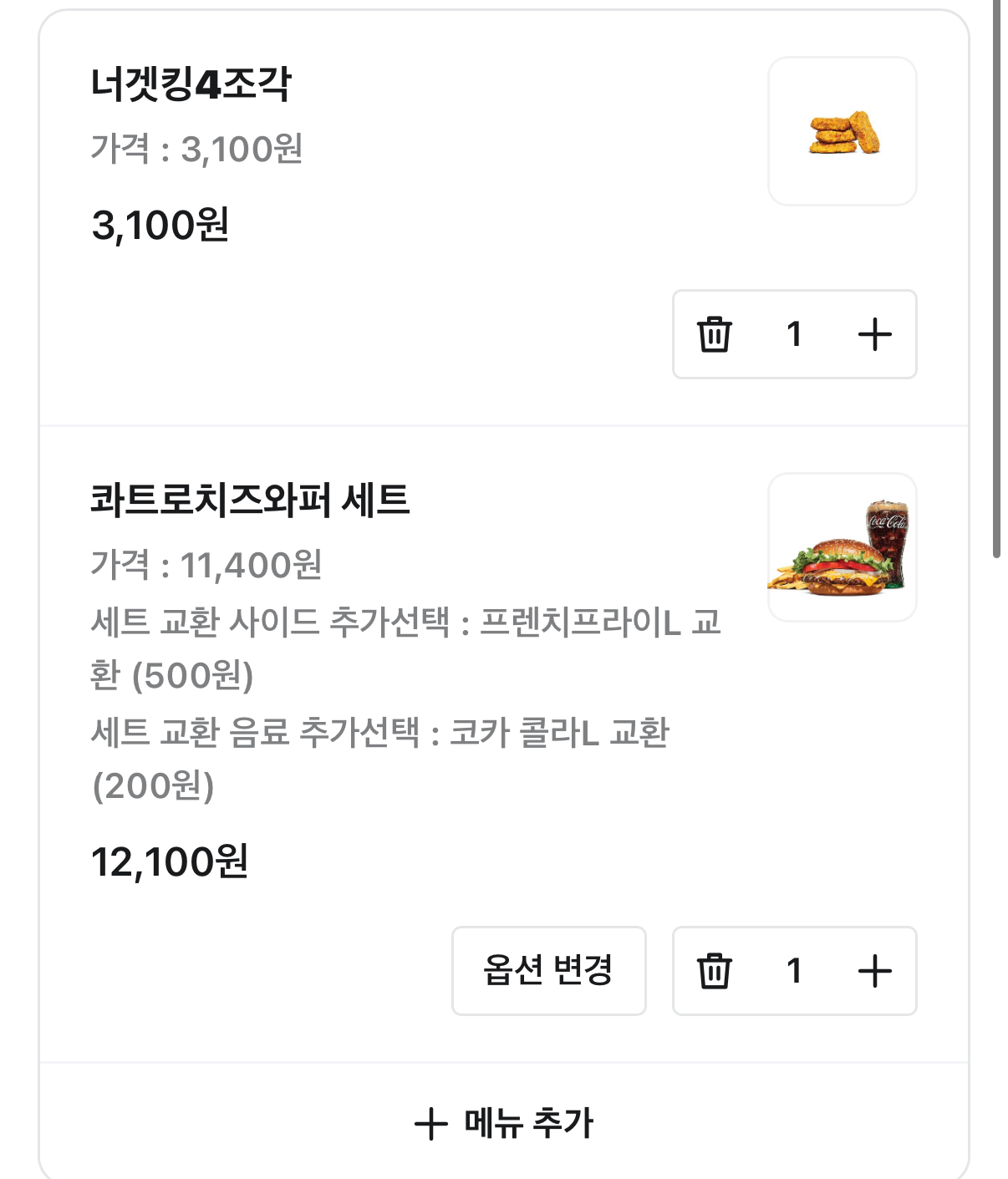Click the page scrollbar on the right edge
This screenshot has height=1179, width=1008.
click(x=996, y=276)
